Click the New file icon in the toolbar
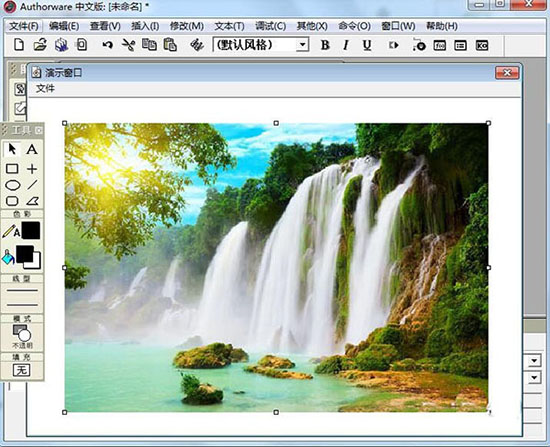The height and width of the screenshot is (447, 550). [x=19, y=45]
